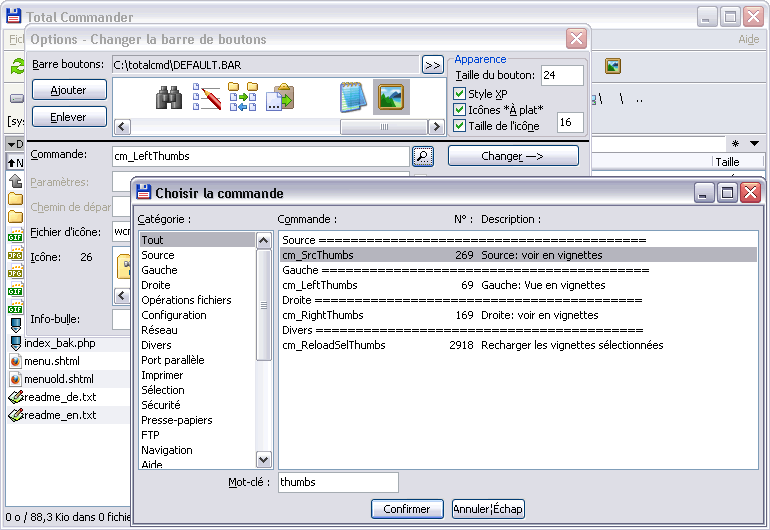Click category list scroll up arrow
770x530 pixels.
pos(264,240)
